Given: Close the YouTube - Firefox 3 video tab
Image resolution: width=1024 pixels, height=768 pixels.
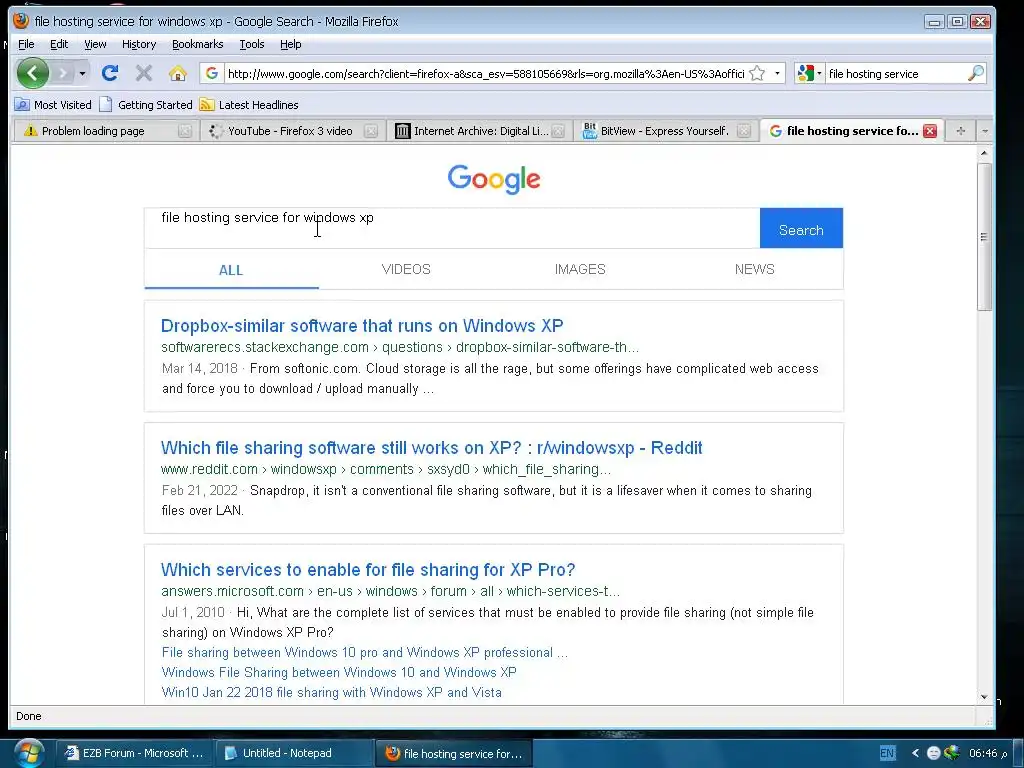Looking at the screenshot, I should (371, 131).
